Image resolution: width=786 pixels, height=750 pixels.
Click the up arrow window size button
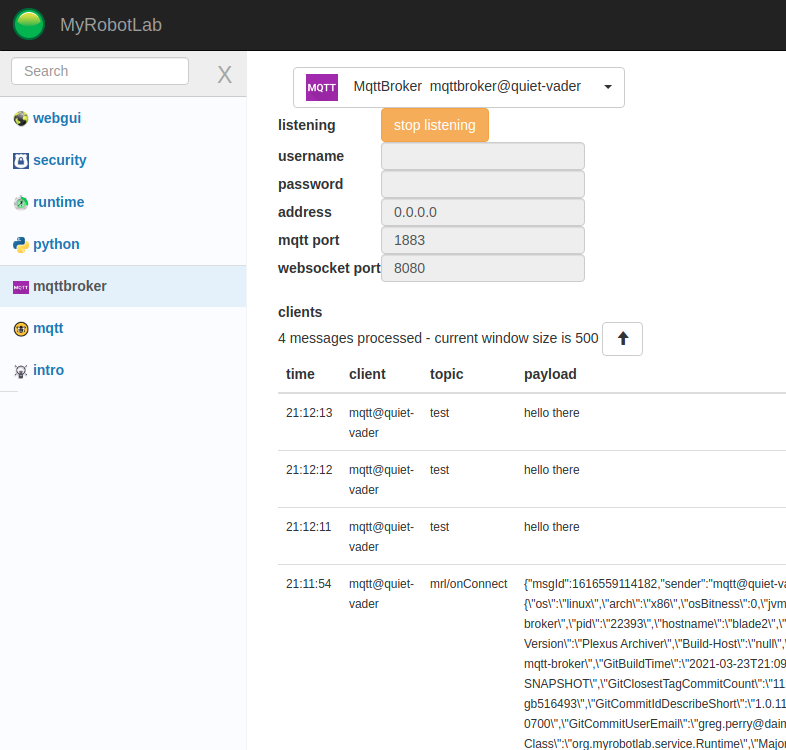(x=622, y=339)
